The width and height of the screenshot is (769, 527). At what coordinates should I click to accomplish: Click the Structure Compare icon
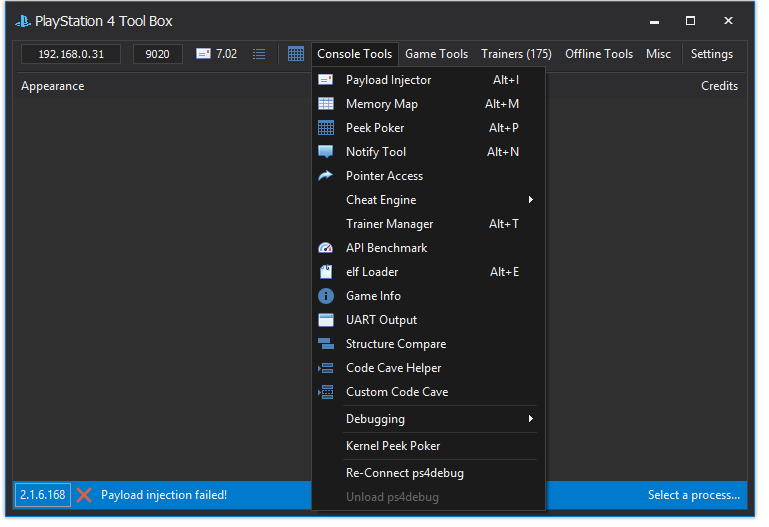[326, 344]
